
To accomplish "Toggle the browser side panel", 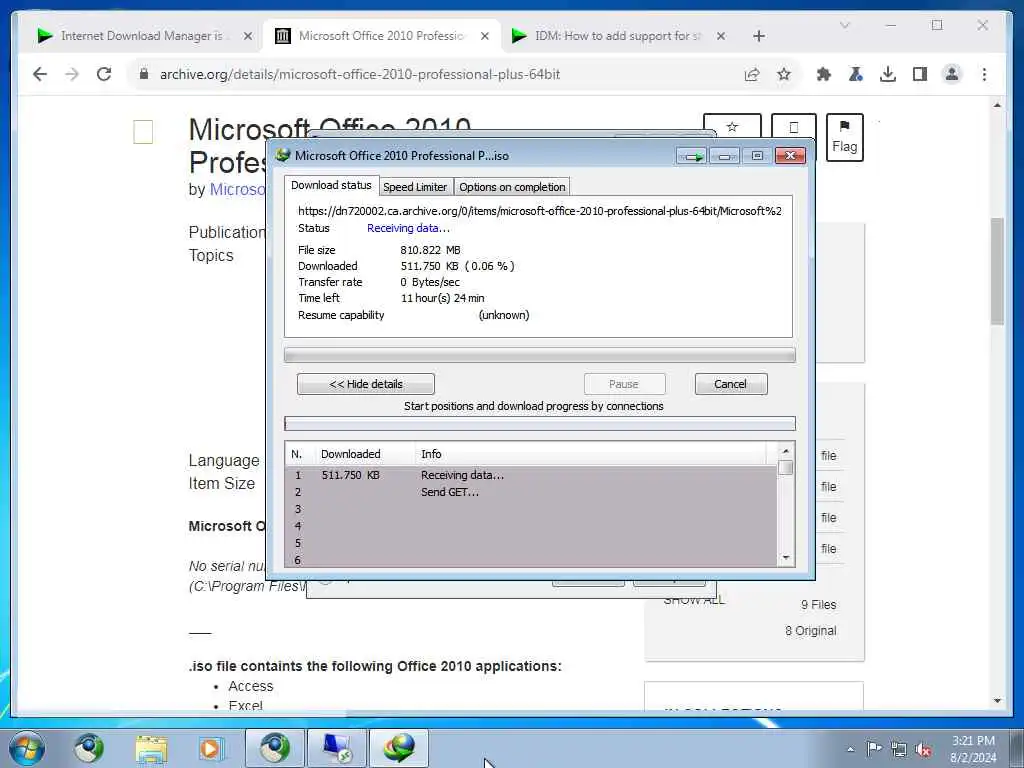I will (920, 74).
